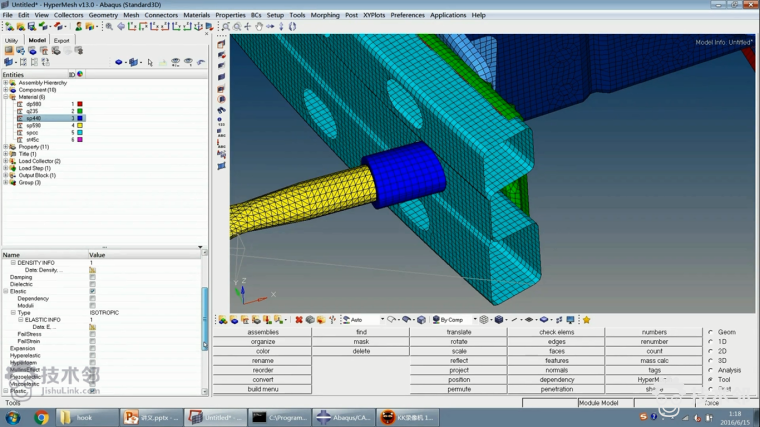Screen dimensions: 760x427
Task: Select the spcc material in tree
Action: point(33,132)
